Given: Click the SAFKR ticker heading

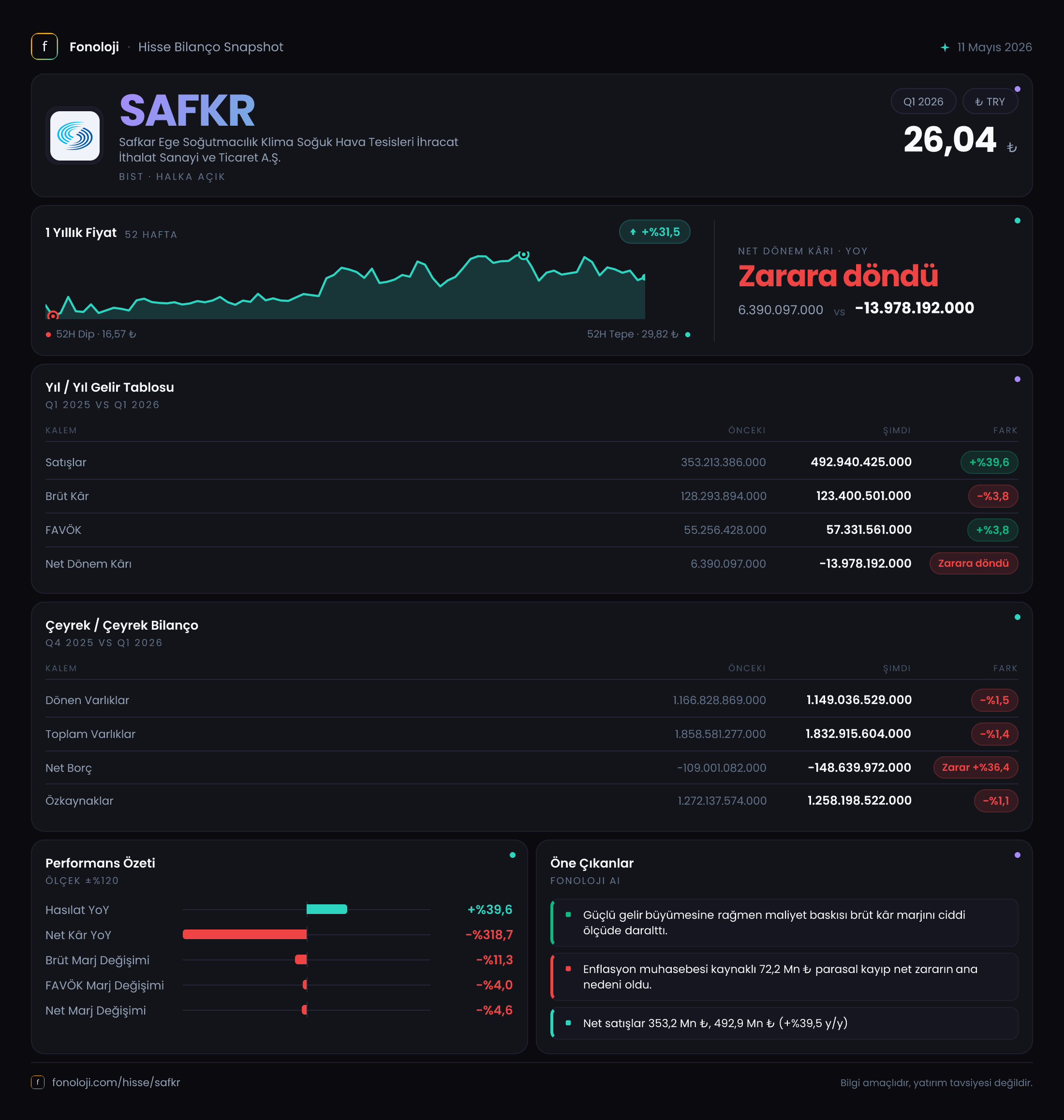Looking at the screenshot, I should pyautogui.click(x=187, y=111).
